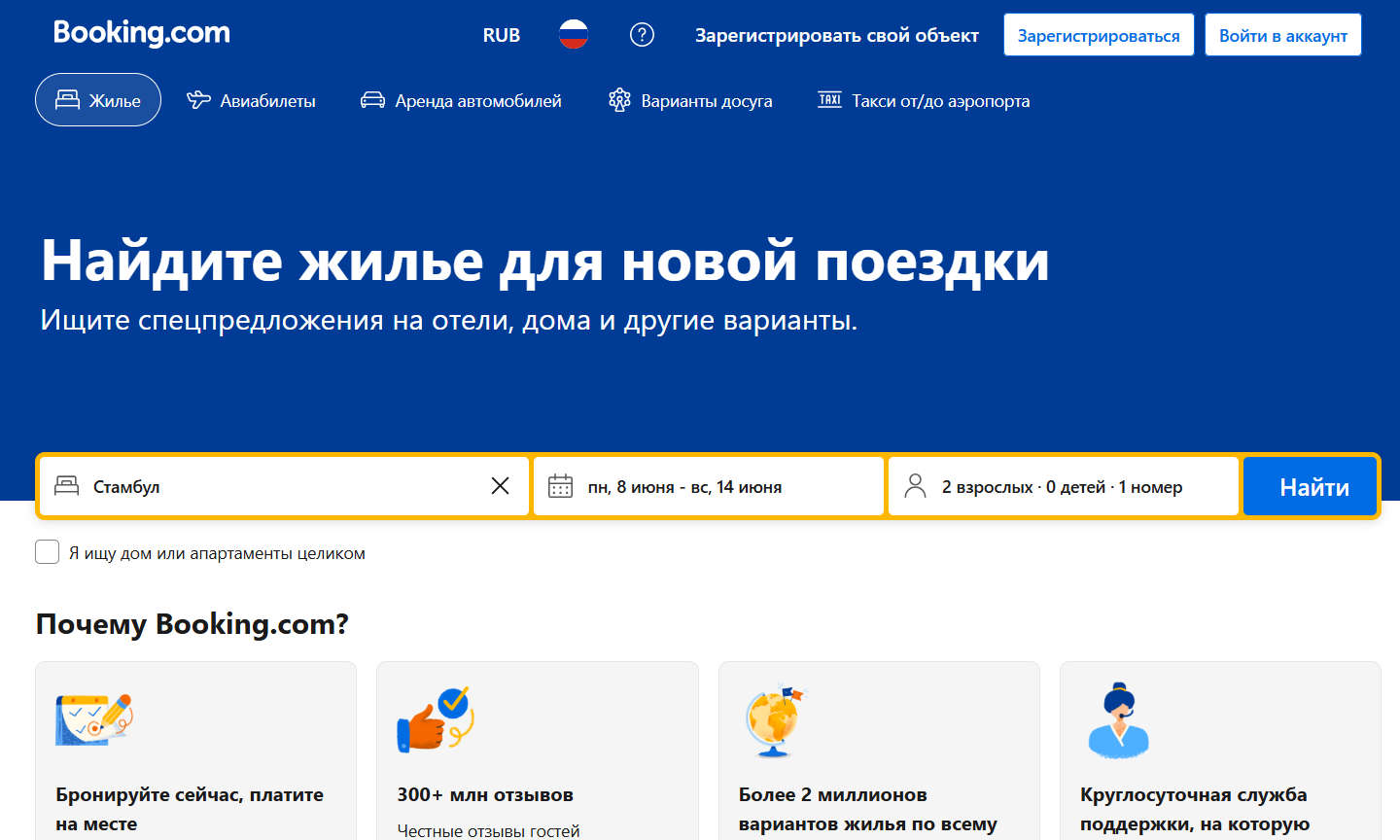Open date picker пн, 8 июня - вс, 14 июня
Viewport: 1400px width, 840px height.
709,486
